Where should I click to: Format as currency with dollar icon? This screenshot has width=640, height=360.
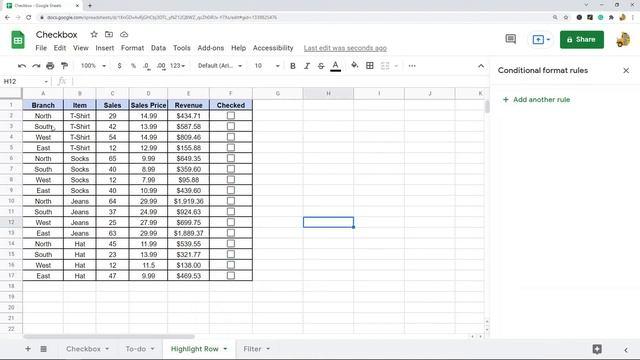[119, 66]
